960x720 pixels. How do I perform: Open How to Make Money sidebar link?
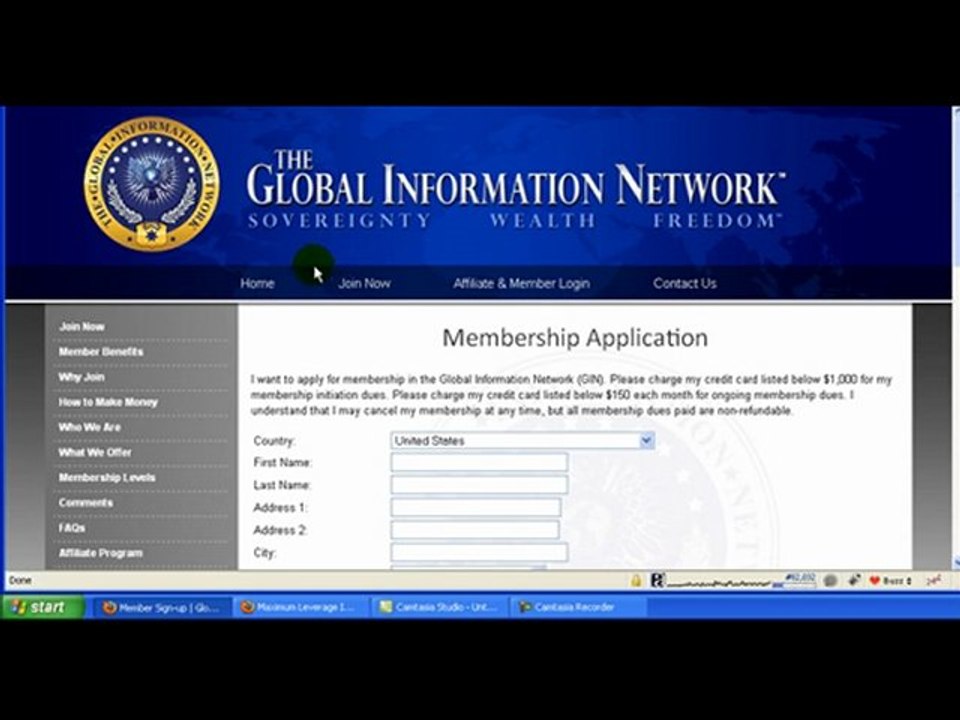(x=108, y=402)
